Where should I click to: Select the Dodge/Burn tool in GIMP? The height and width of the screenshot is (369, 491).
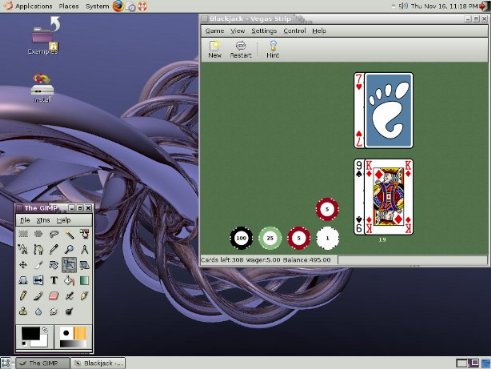point(69,311)
